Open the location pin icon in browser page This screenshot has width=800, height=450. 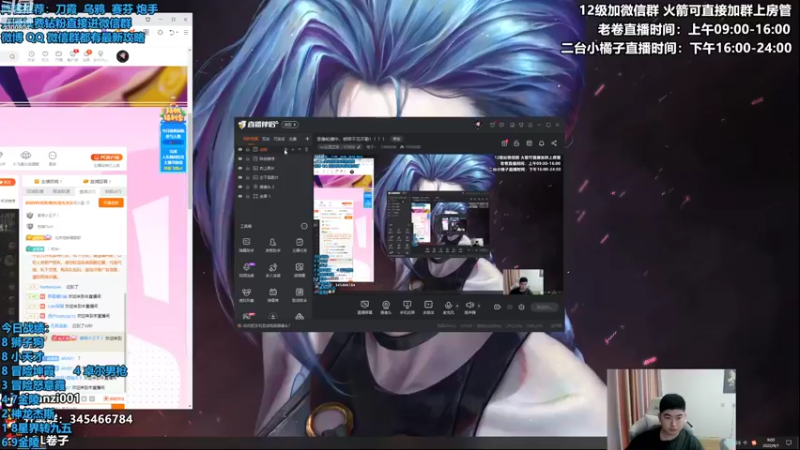click(101, 56)
